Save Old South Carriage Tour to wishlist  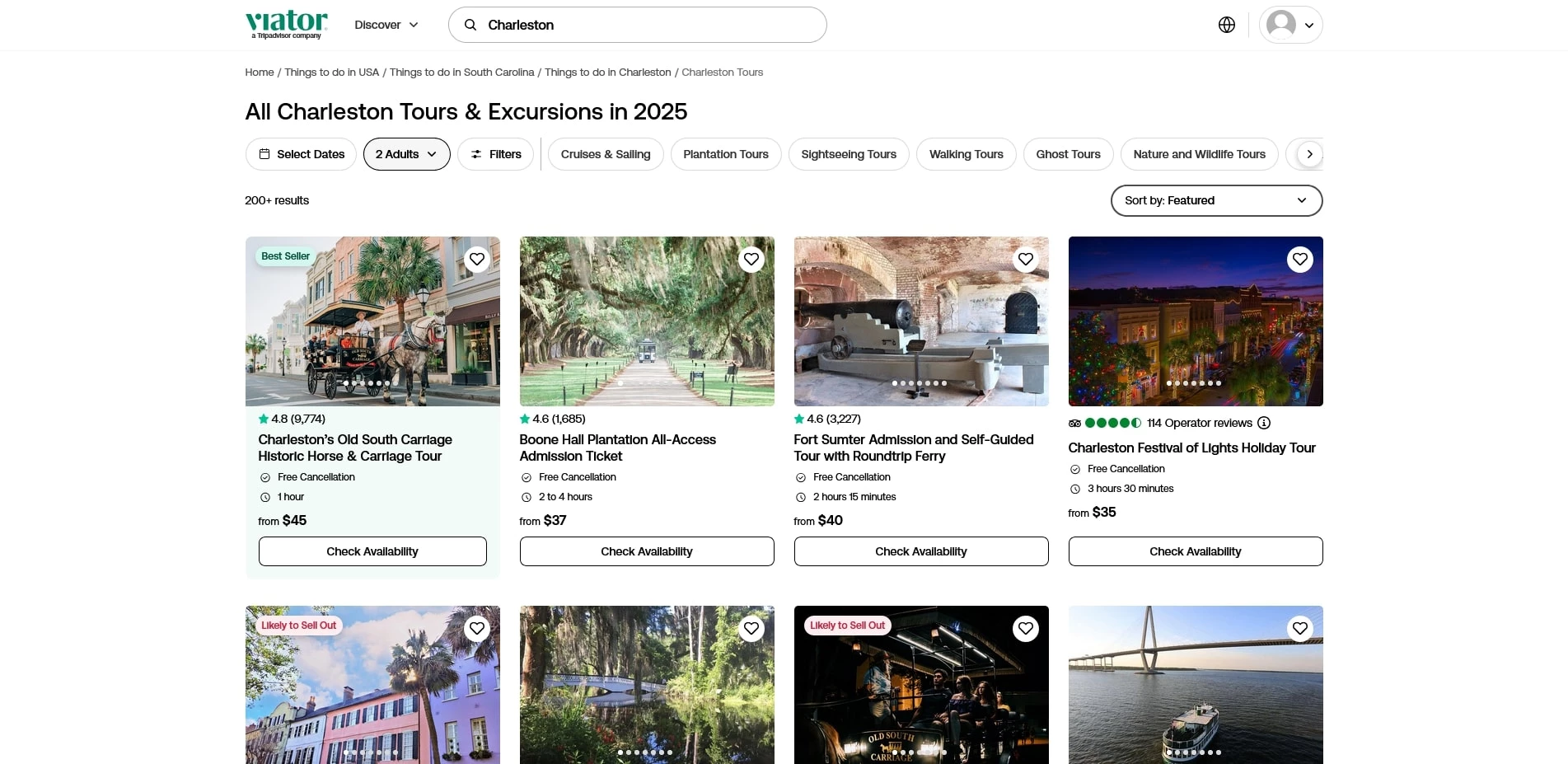pyautogui.click(x=477, y=260)
